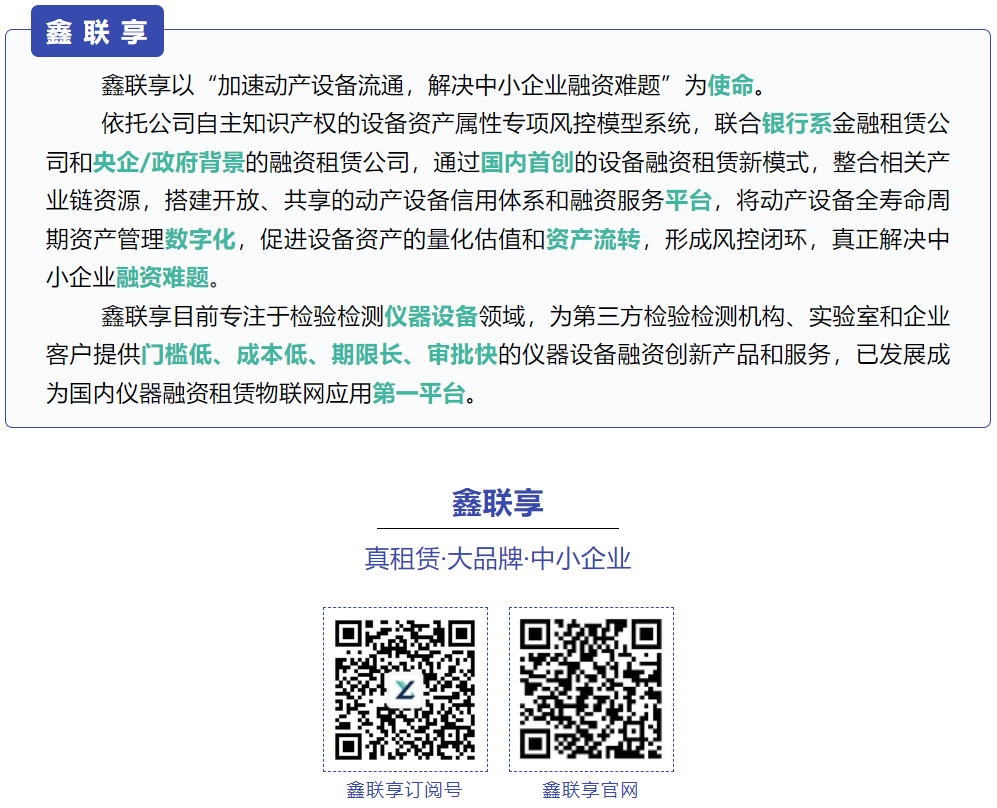Viewport: 997px width, 808px height.
Task: Click the 鑫联享官网 caption
Action: coord(590,790)
